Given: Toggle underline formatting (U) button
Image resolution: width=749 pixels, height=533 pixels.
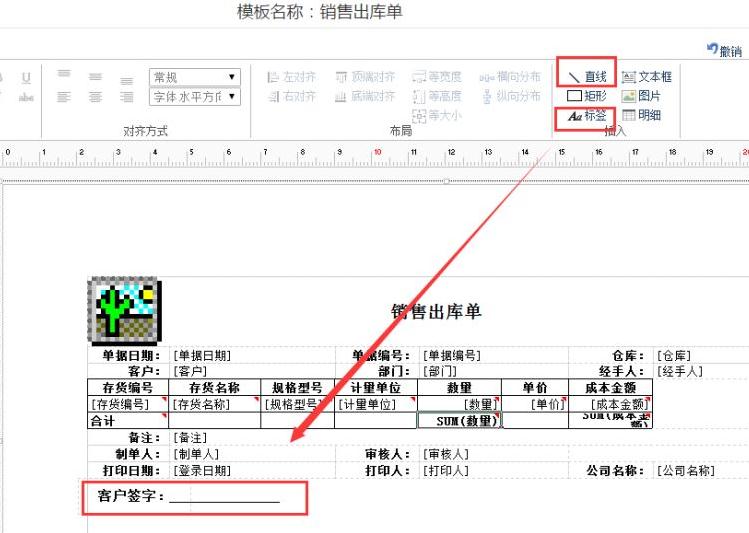Looking at the screenshot, I should (x=26, y=77).
